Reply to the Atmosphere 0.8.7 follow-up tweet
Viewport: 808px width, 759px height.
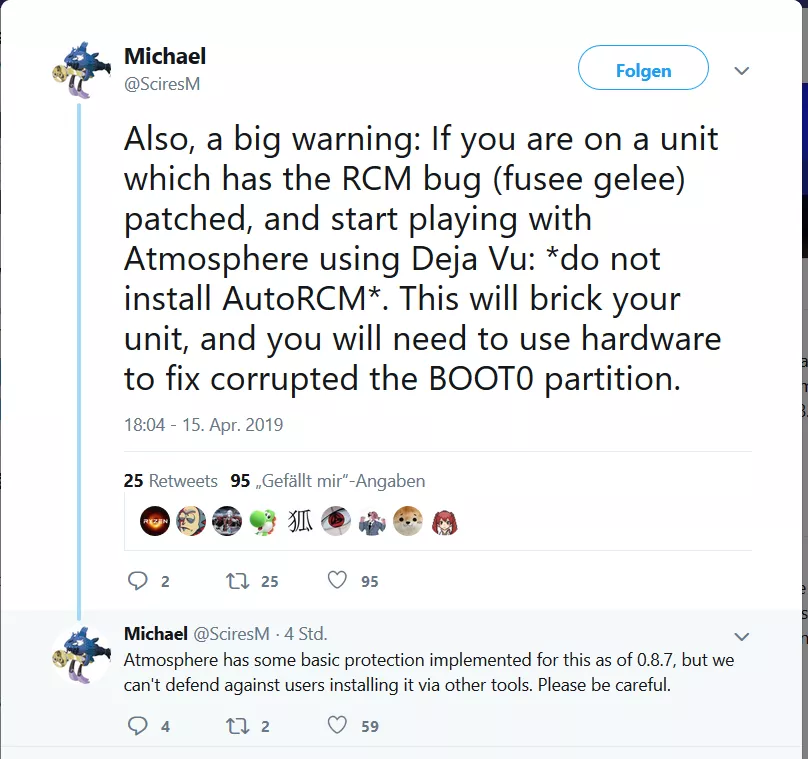click(137, 726)
